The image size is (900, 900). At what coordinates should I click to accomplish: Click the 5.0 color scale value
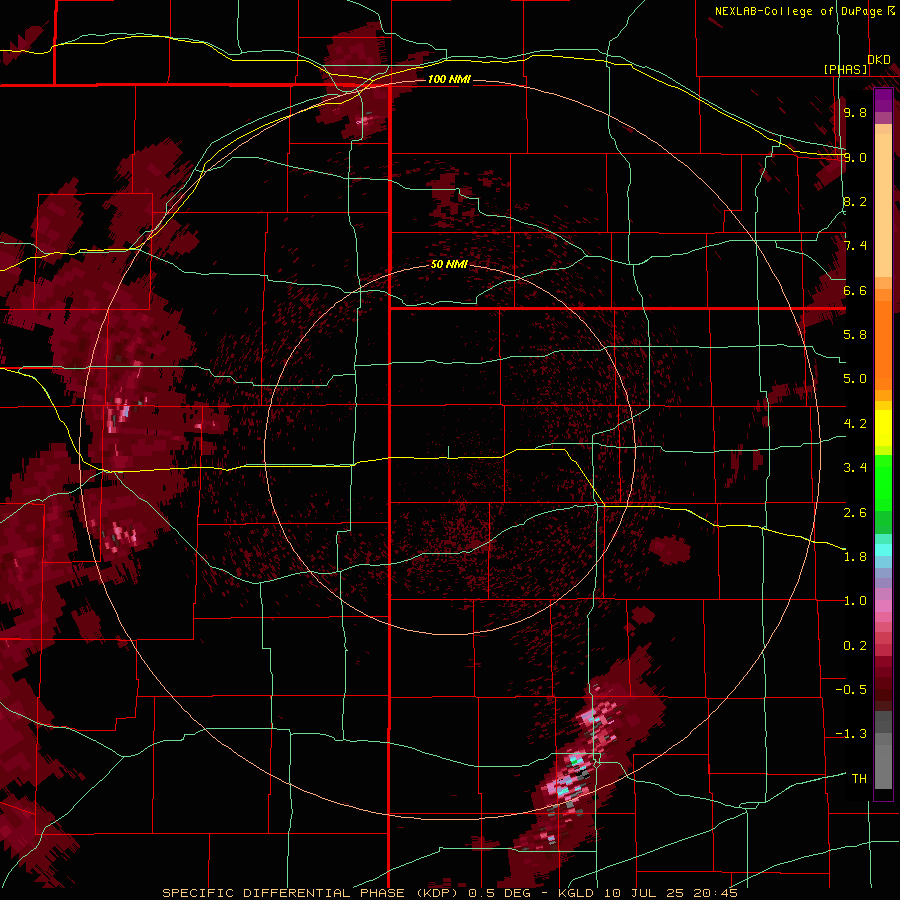(x=855, y=379)
